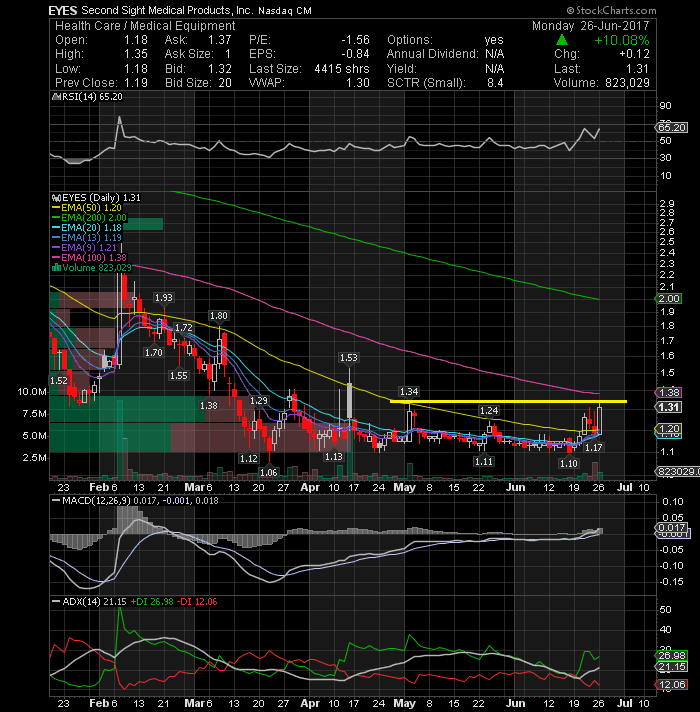Click the Bid Size value 20
The width and height of the screenshot is (700, 712).
pyautogui.click(x=225, y=83)
